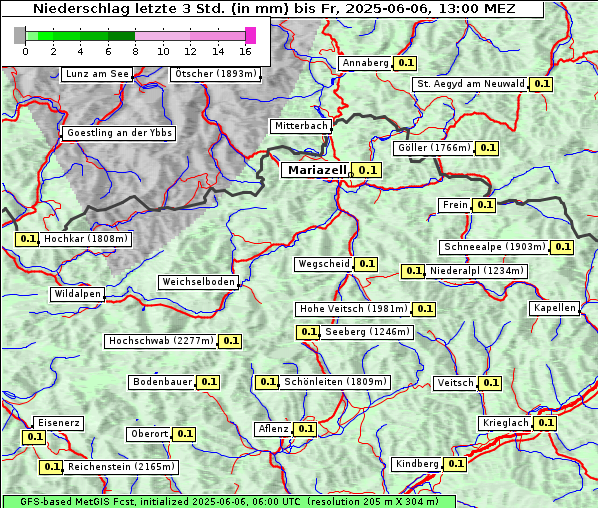Click the Veitsch town label

455,383
